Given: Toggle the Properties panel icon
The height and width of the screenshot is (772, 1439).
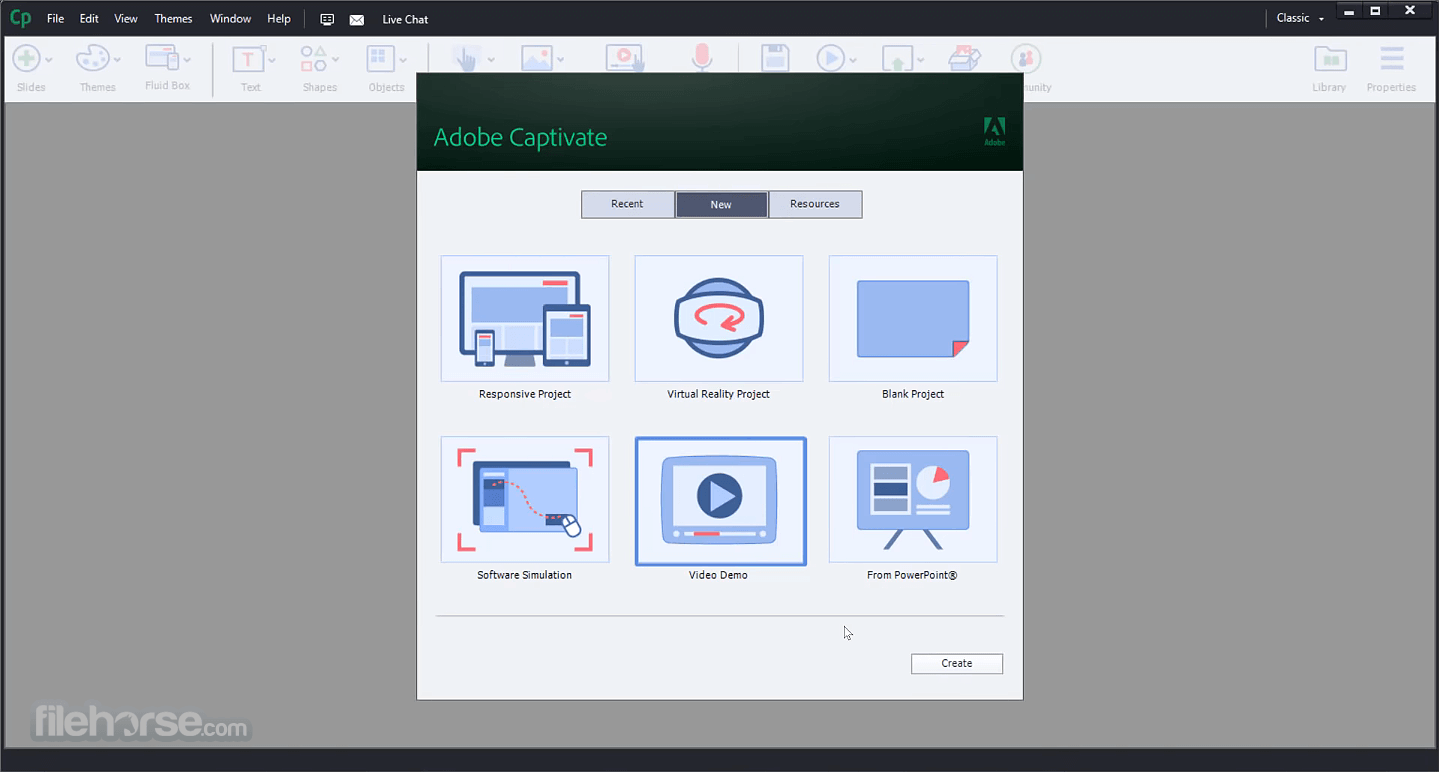Looking at the screenshot, I should (x=1392, y=59).
